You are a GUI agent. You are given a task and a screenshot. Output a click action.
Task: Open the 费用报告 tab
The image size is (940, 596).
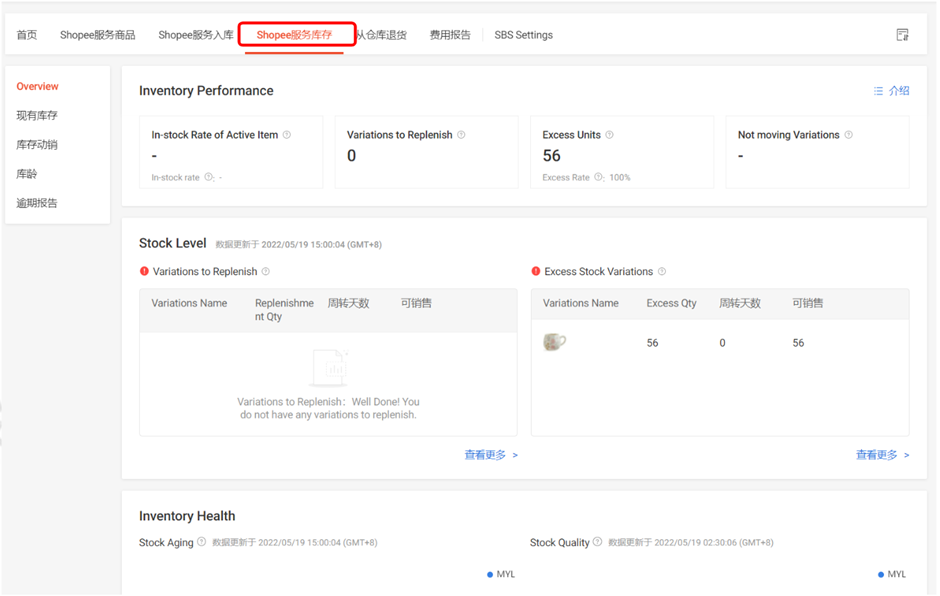tap(450, 35)
